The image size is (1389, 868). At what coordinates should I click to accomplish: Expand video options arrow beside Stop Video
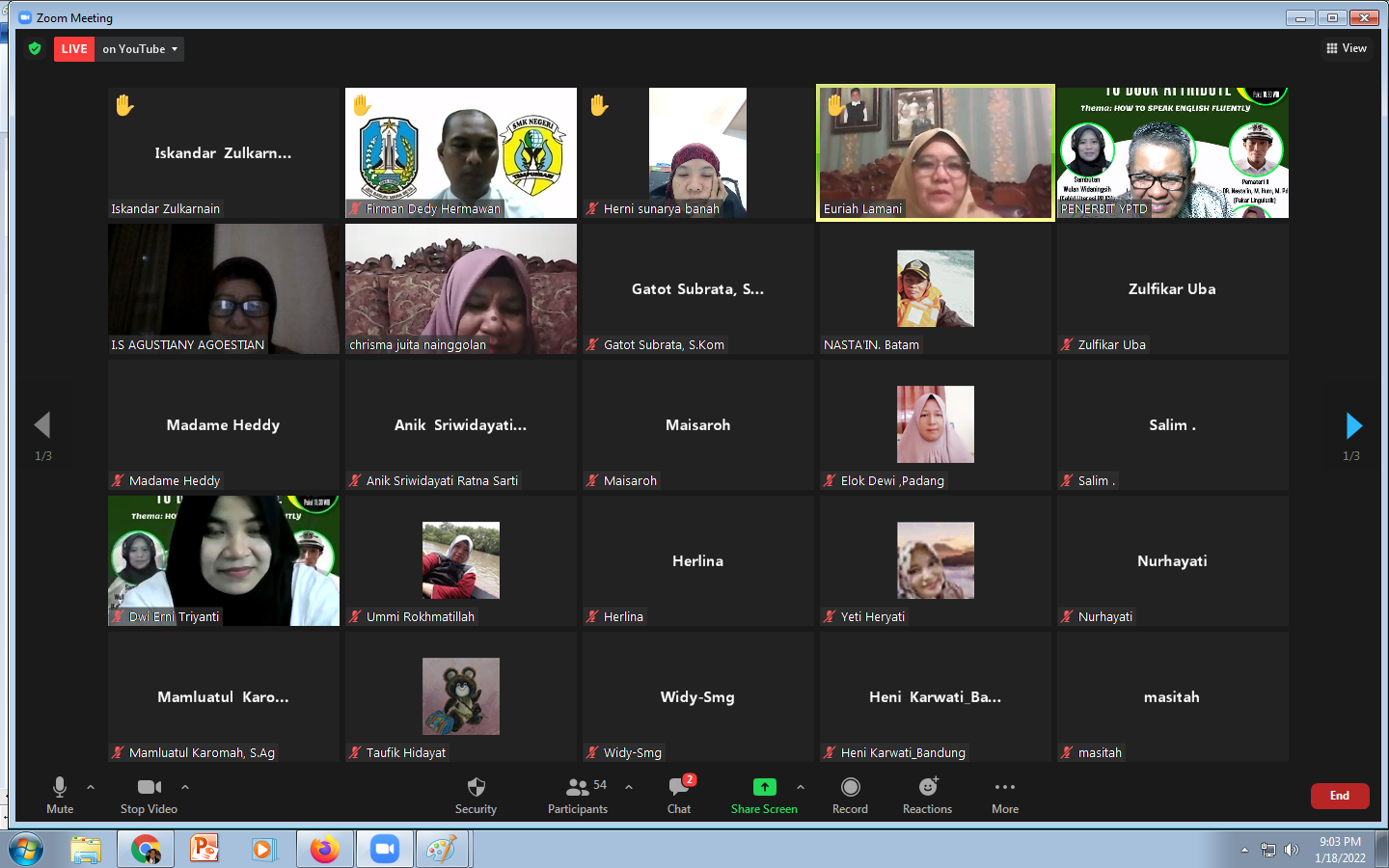185,787
